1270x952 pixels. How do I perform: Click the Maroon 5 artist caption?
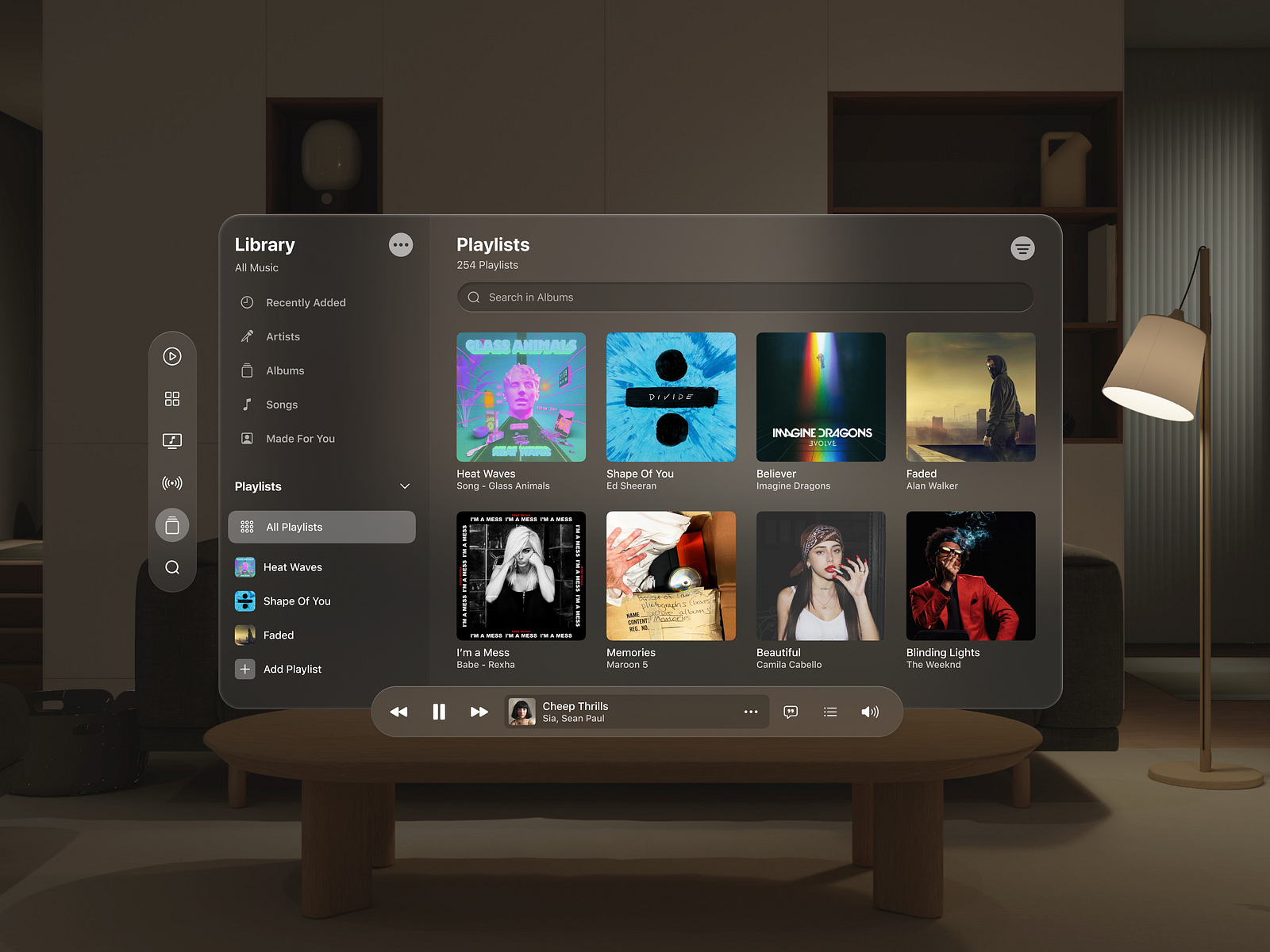627,665
